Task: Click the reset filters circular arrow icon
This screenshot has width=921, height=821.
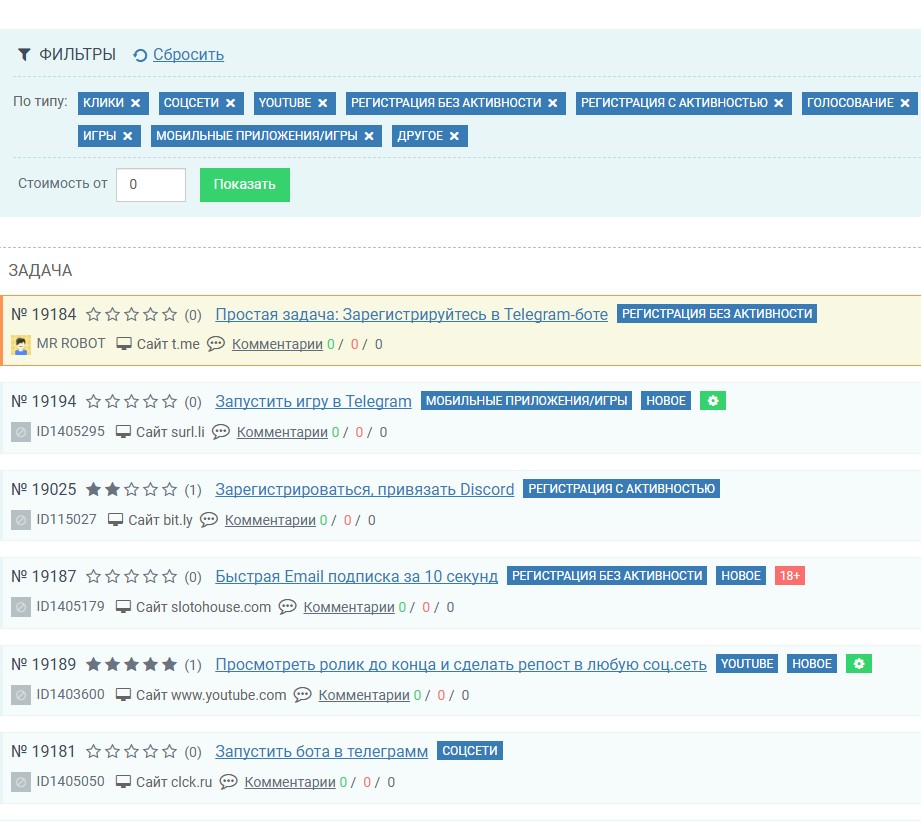Action: point(140,55)
